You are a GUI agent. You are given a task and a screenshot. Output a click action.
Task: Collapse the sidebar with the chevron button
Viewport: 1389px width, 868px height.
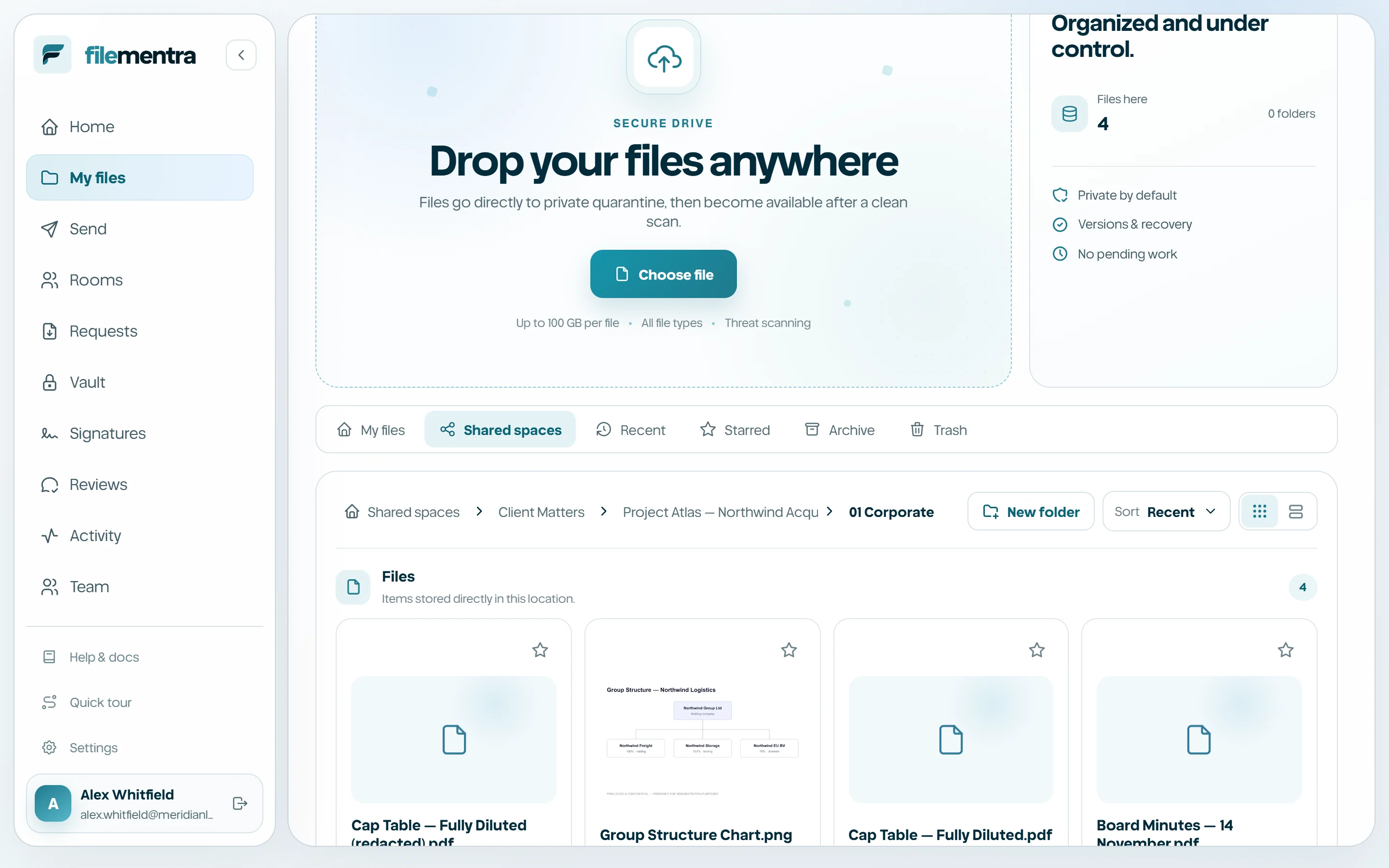pyautogui.click(x=241, y=55)
